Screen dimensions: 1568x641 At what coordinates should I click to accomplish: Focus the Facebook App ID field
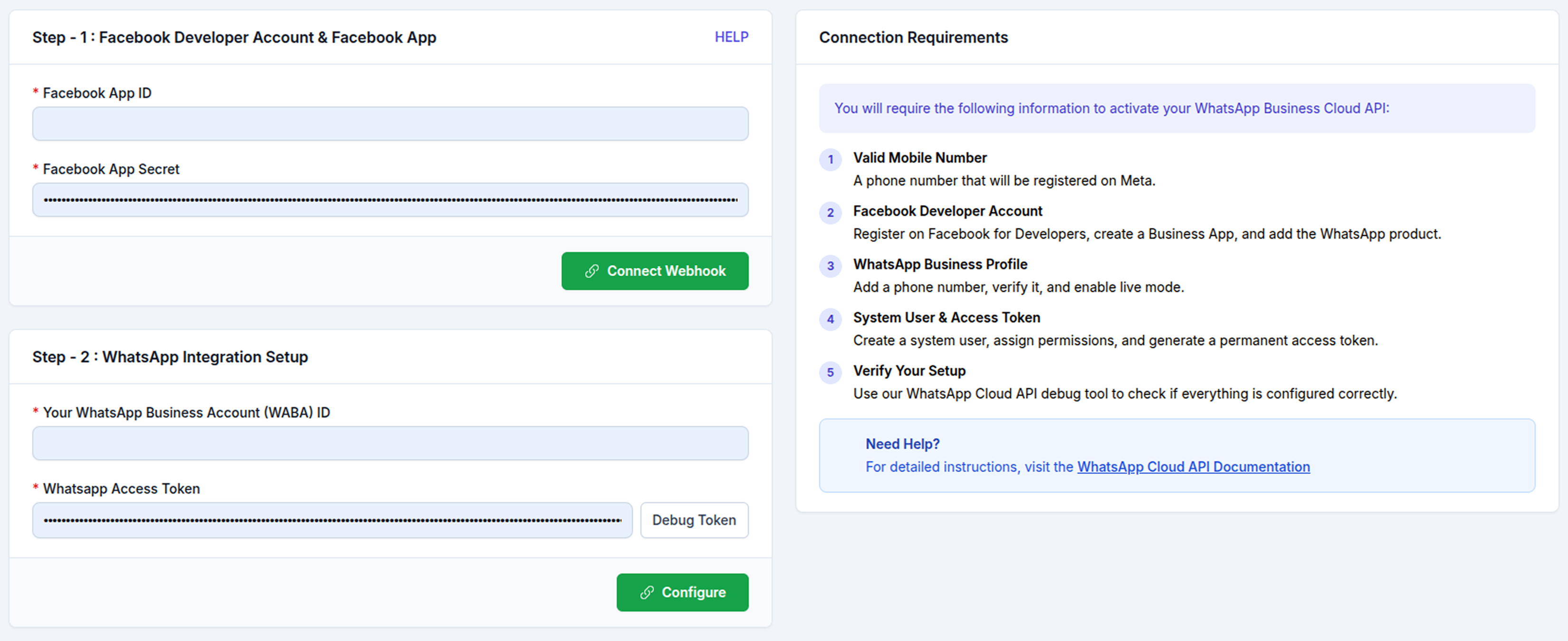(x=390, y=124)
